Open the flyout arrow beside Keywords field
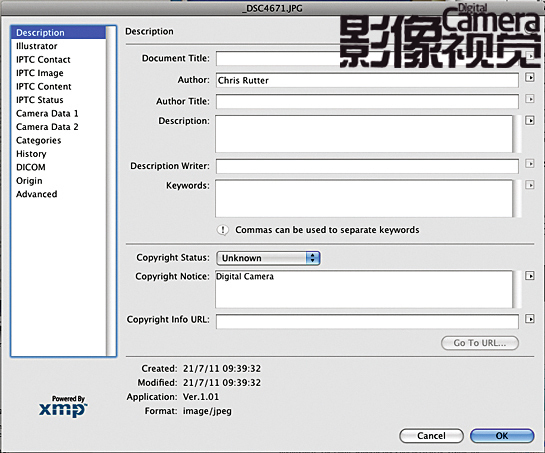 pos(529,185)
